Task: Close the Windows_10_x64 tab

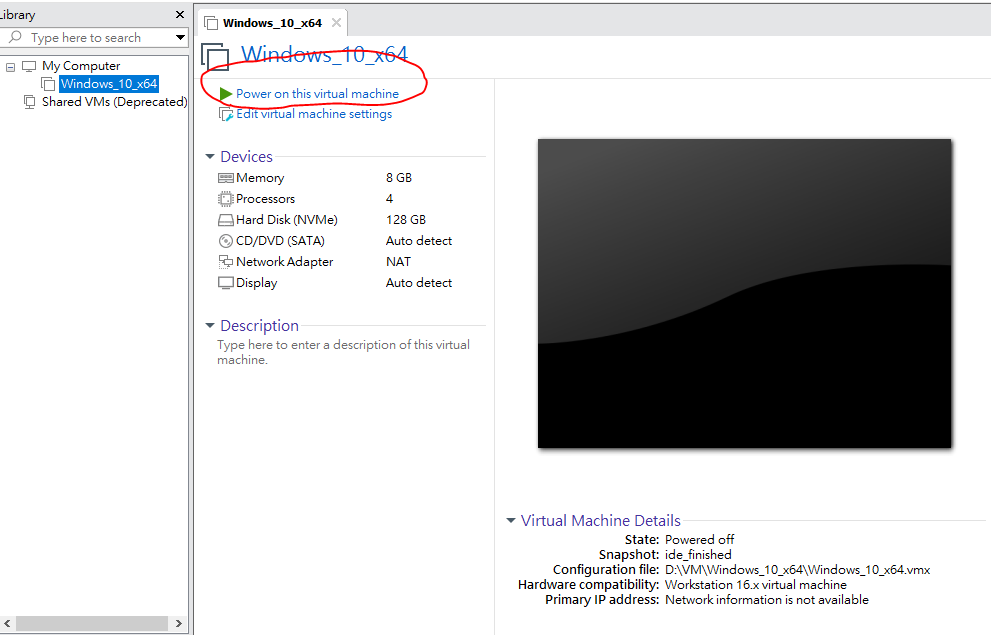Action: tap(336, 23)
